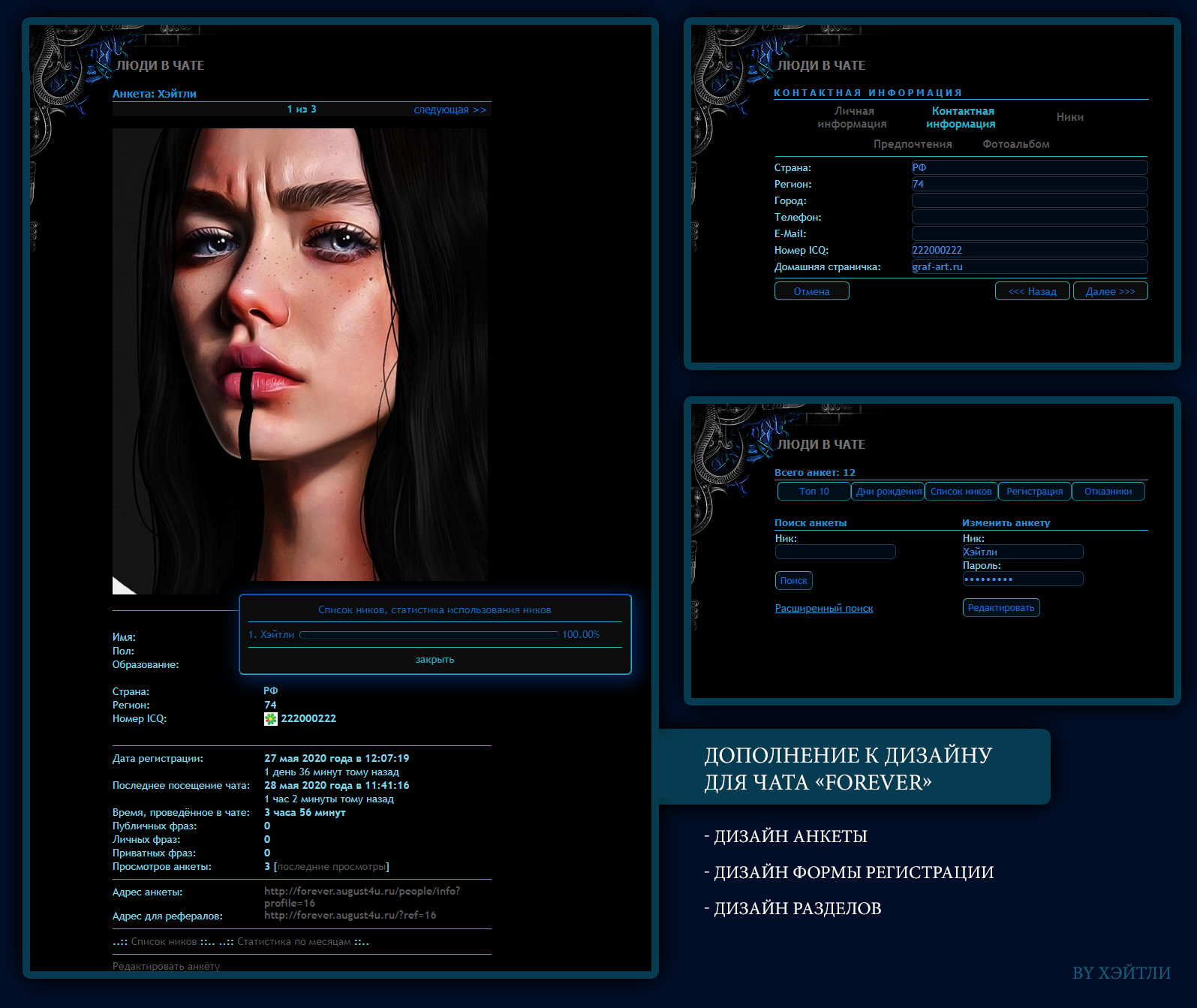1197x1008 pixels.
Task: Switch to the 'Предпочтения' tab
Action: tap(913, 144)
